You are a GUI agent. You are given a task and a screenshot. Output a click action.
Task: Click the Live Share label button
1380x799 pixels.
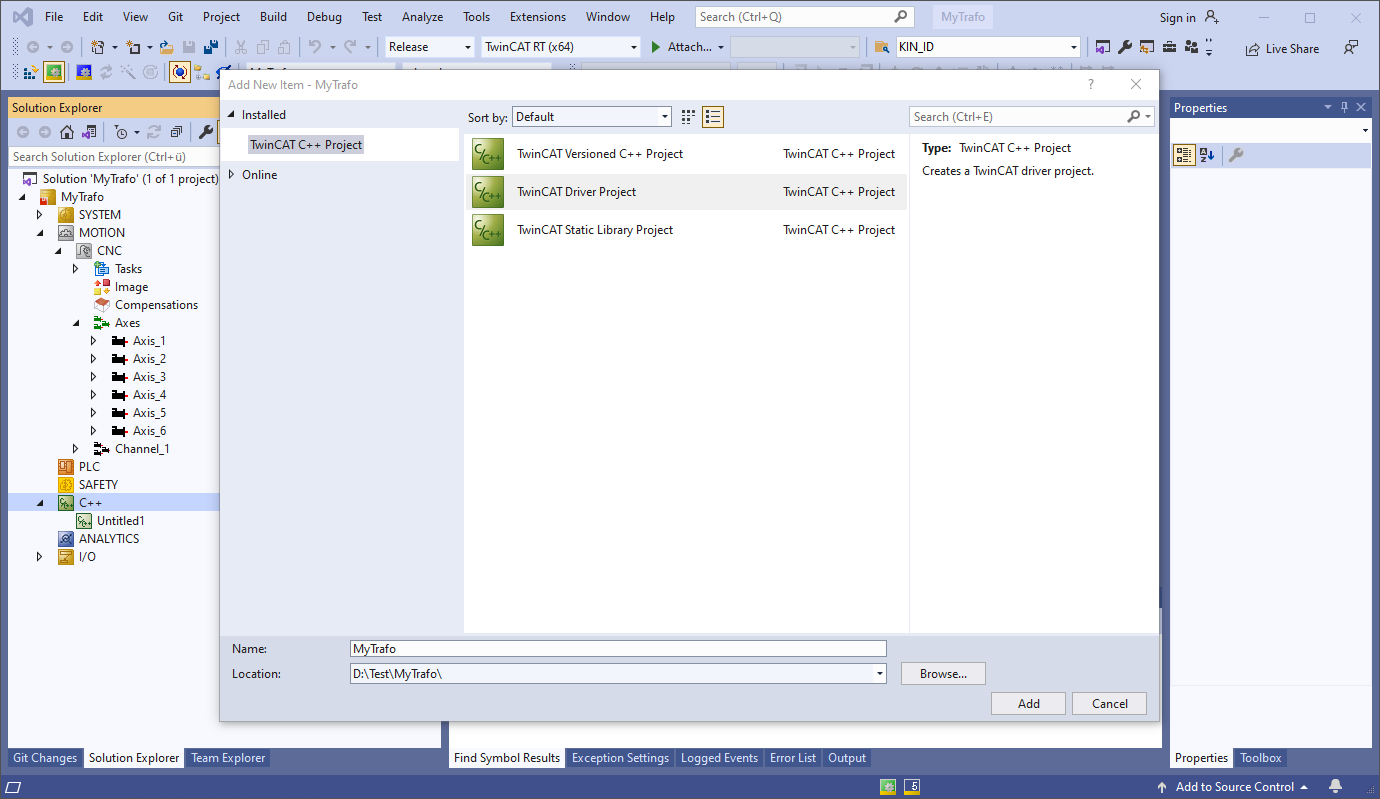1292,49
